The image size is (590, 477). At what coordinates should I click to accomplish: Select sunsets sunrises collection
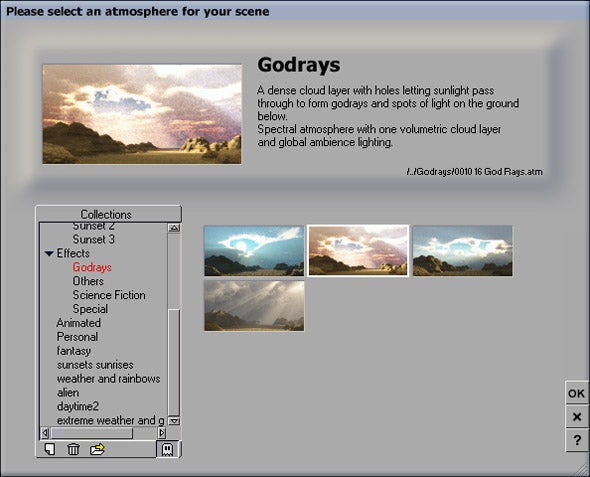(x=95, y=365)
